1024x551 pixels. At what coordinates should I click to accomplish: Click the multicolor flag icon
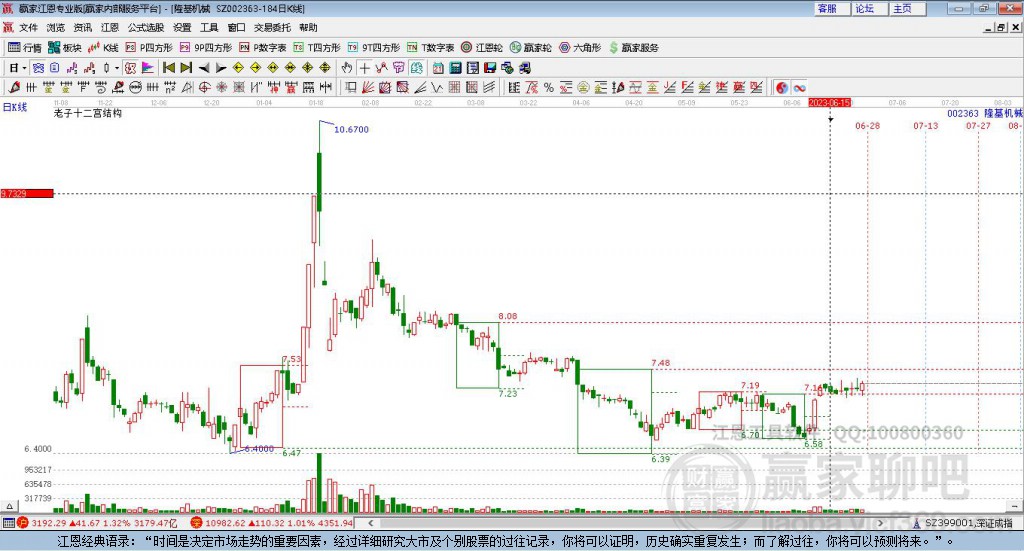tap(148, 68)
